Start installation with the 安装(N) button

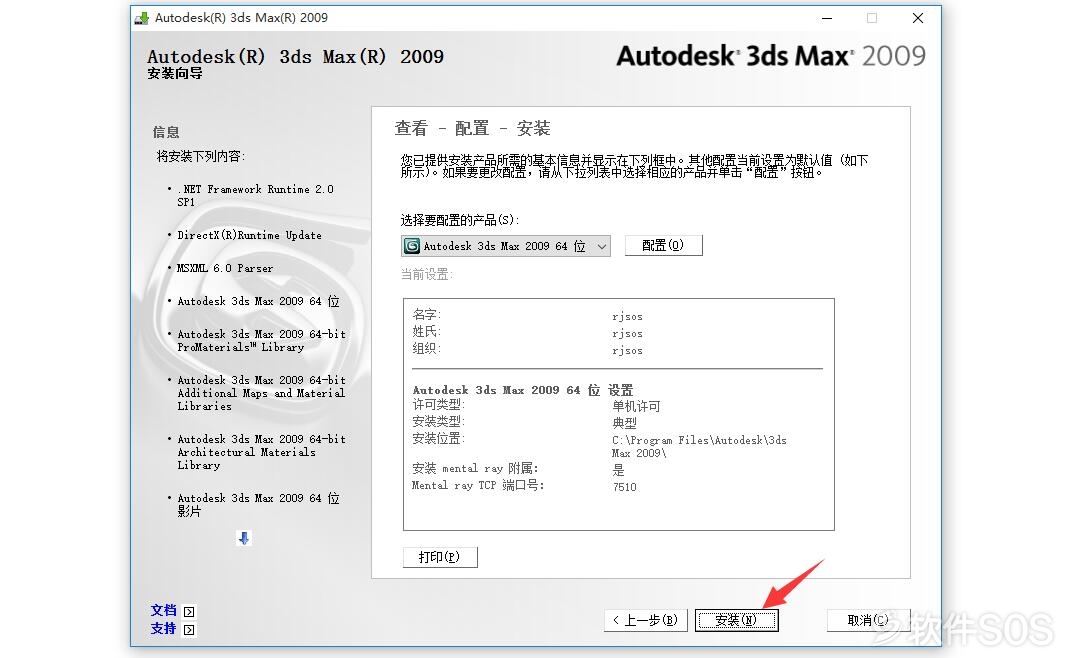[736, 620]
